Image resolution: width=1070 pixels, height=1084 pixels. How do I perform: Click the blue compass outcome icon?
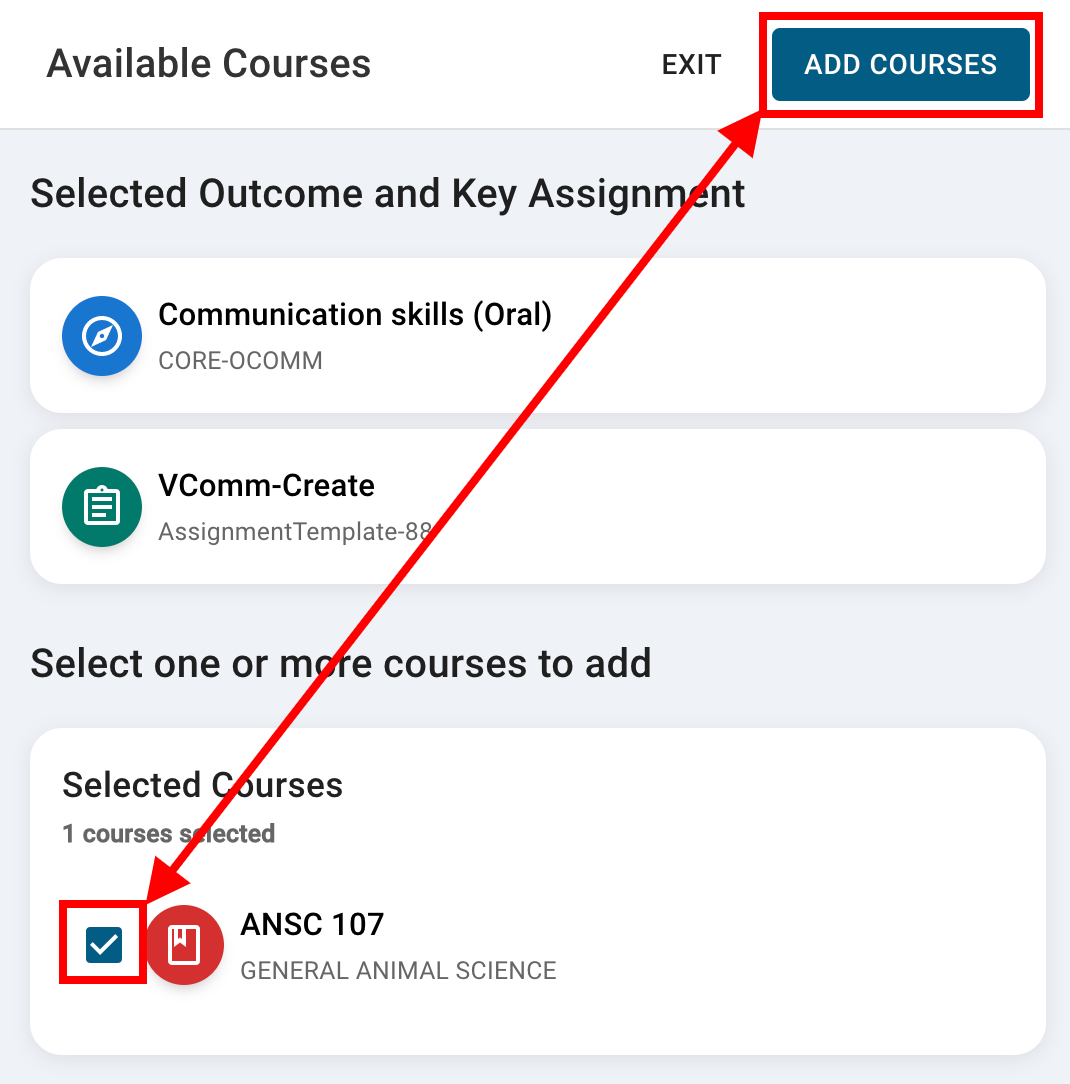coord(101,336)
